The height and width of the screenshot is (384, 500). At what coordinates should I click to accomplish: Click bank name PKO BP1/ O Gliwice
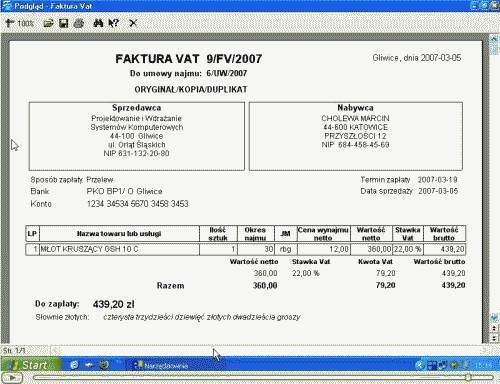[124, 191]
